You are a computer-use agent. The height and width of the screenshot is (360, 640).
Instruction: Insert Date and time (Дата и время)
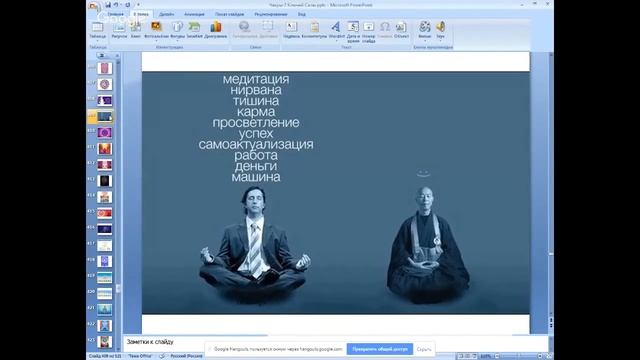coord(353,32)
